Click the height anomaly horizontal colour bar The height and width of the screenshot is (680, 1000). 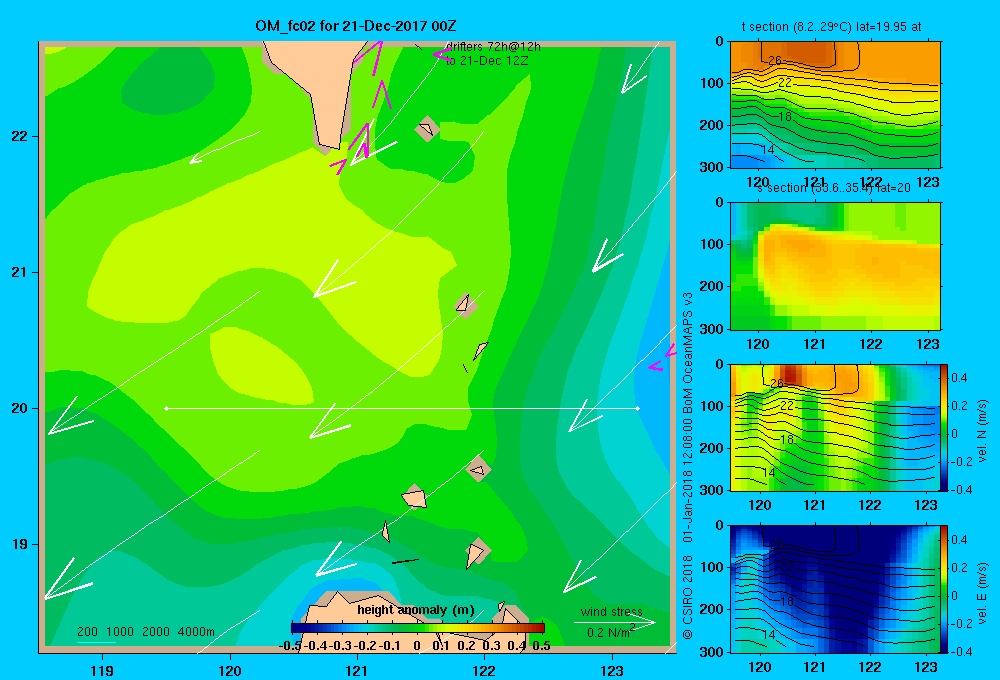(418, 628)
